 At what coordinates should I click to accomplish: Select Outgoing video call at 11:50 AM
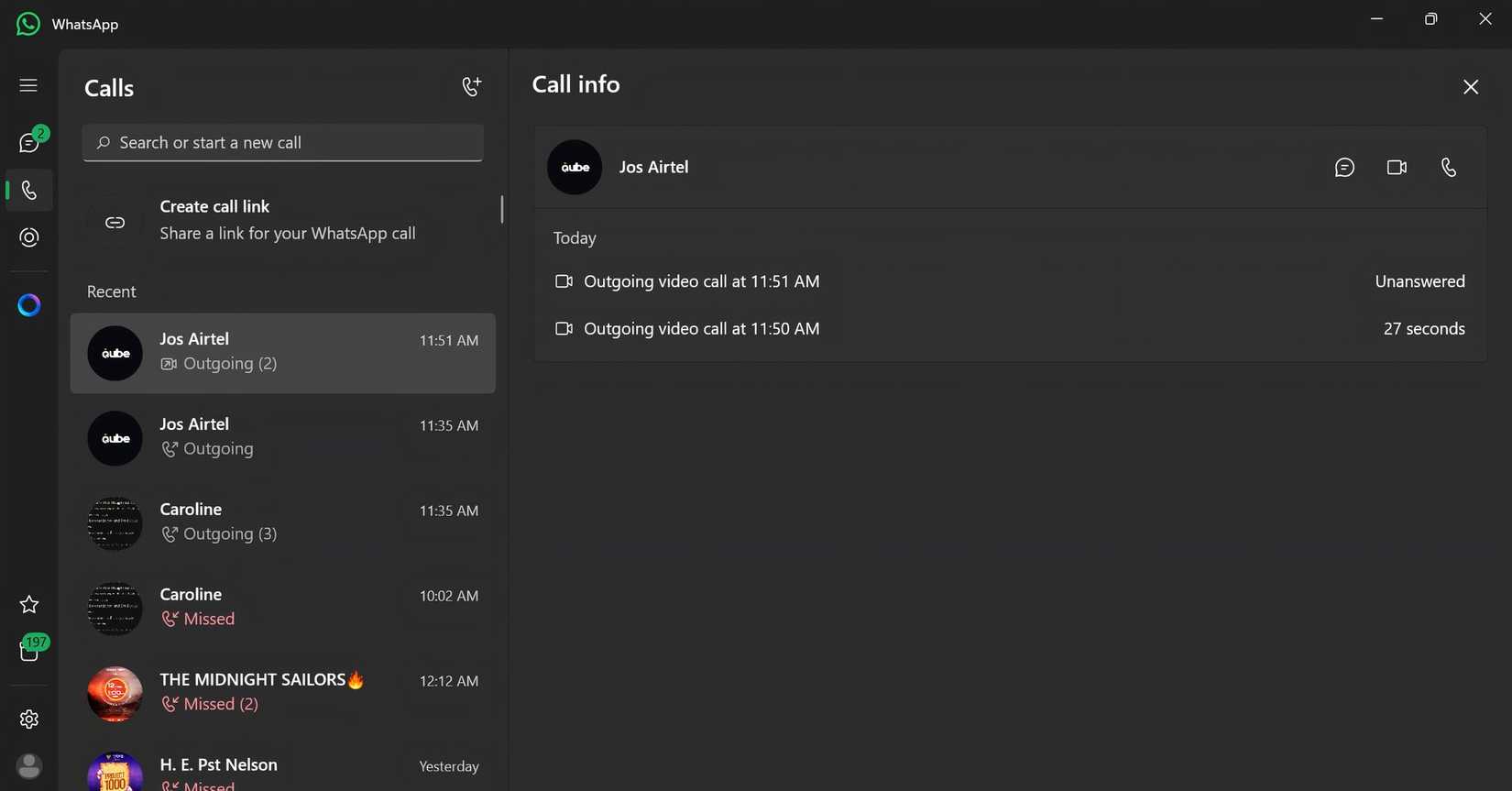pos(1010,329)
